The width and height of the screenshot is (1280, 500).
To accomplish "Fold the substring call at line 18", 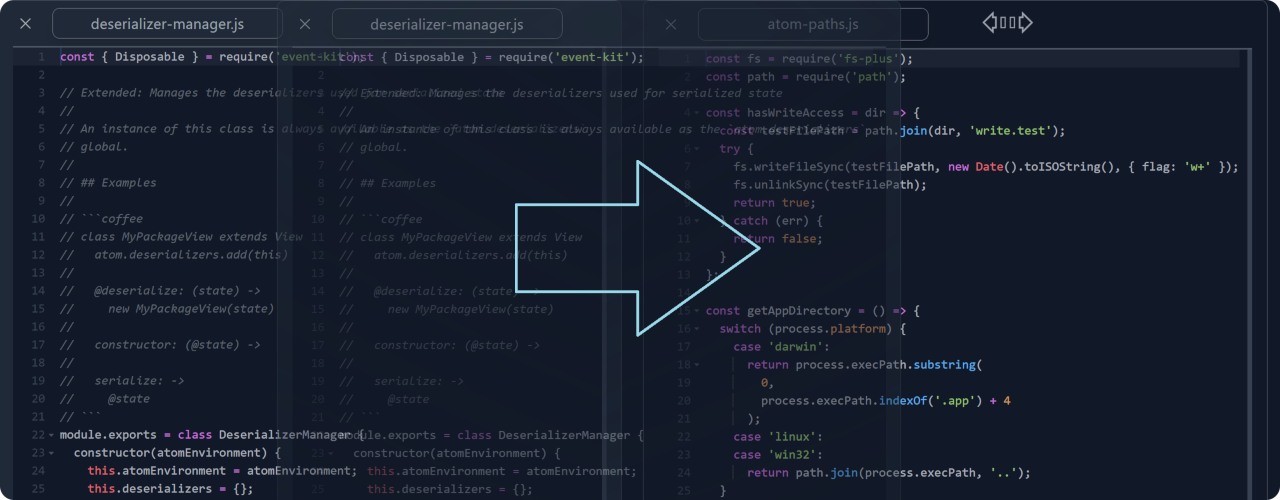I will (x=697, y=365).
